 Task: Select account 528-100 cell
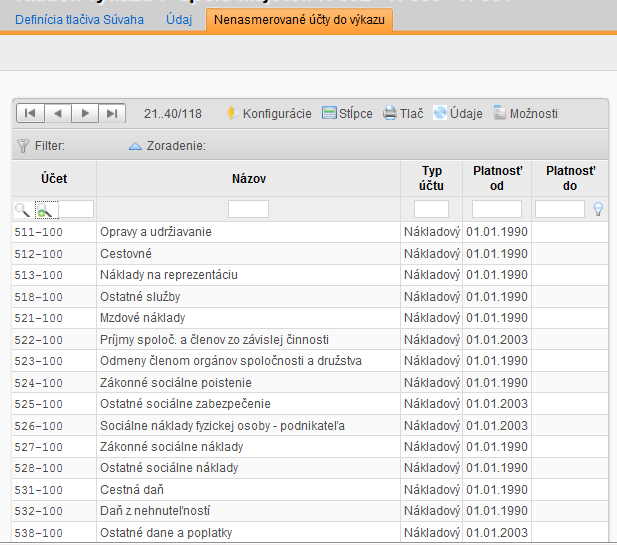[54, 468]
